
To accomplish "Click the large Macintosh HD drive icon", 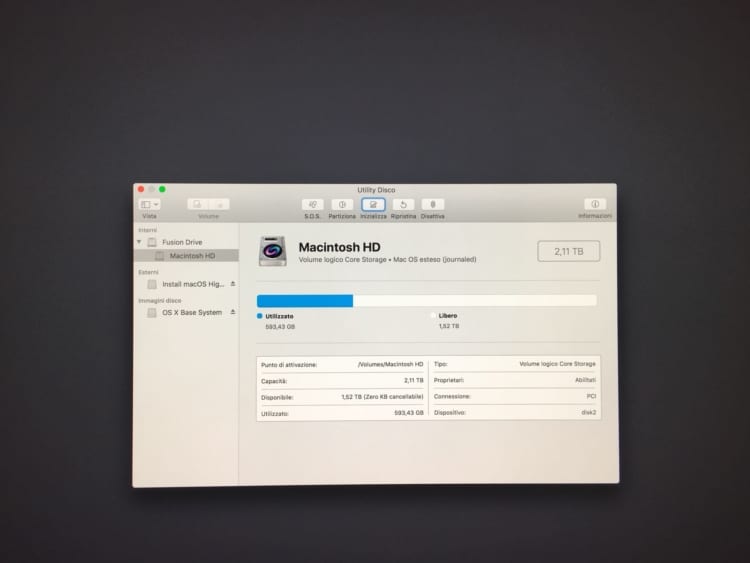I will tap(273, 251).
